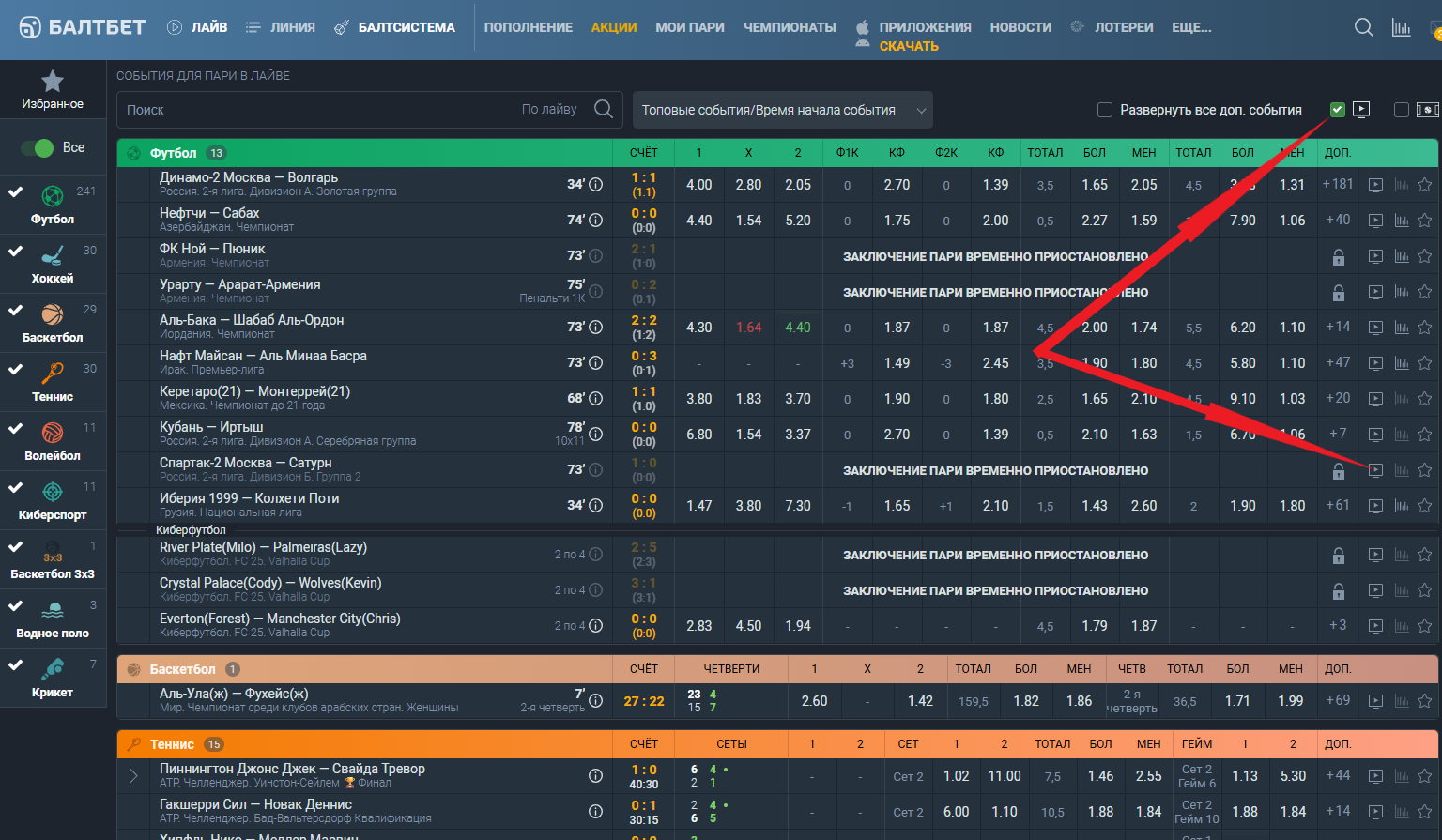The width and height of the screenshot is (1442, 840).
Task: Open match info for Everton(Forest) — Manchester City(Chris)
Action: pyautogui.click(x=595, y=626)
